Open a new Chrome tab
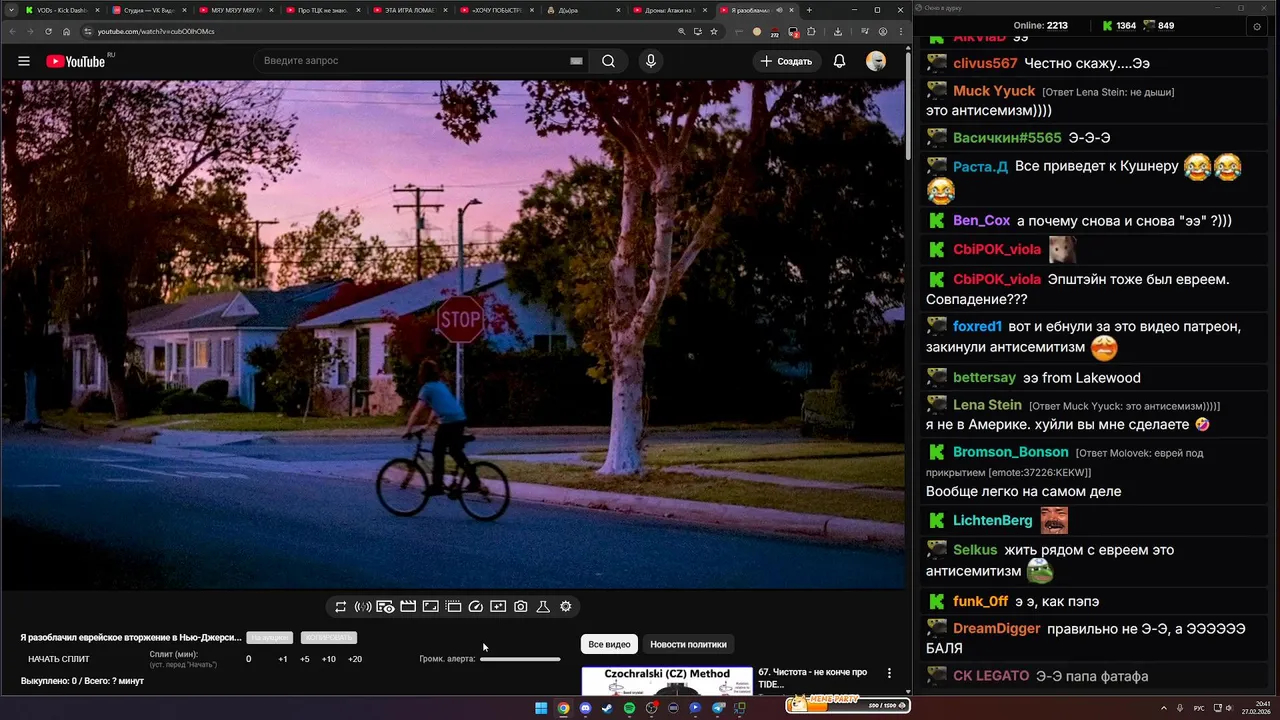The width and height of the screenshot is (1280, 720). pos(809,10)
